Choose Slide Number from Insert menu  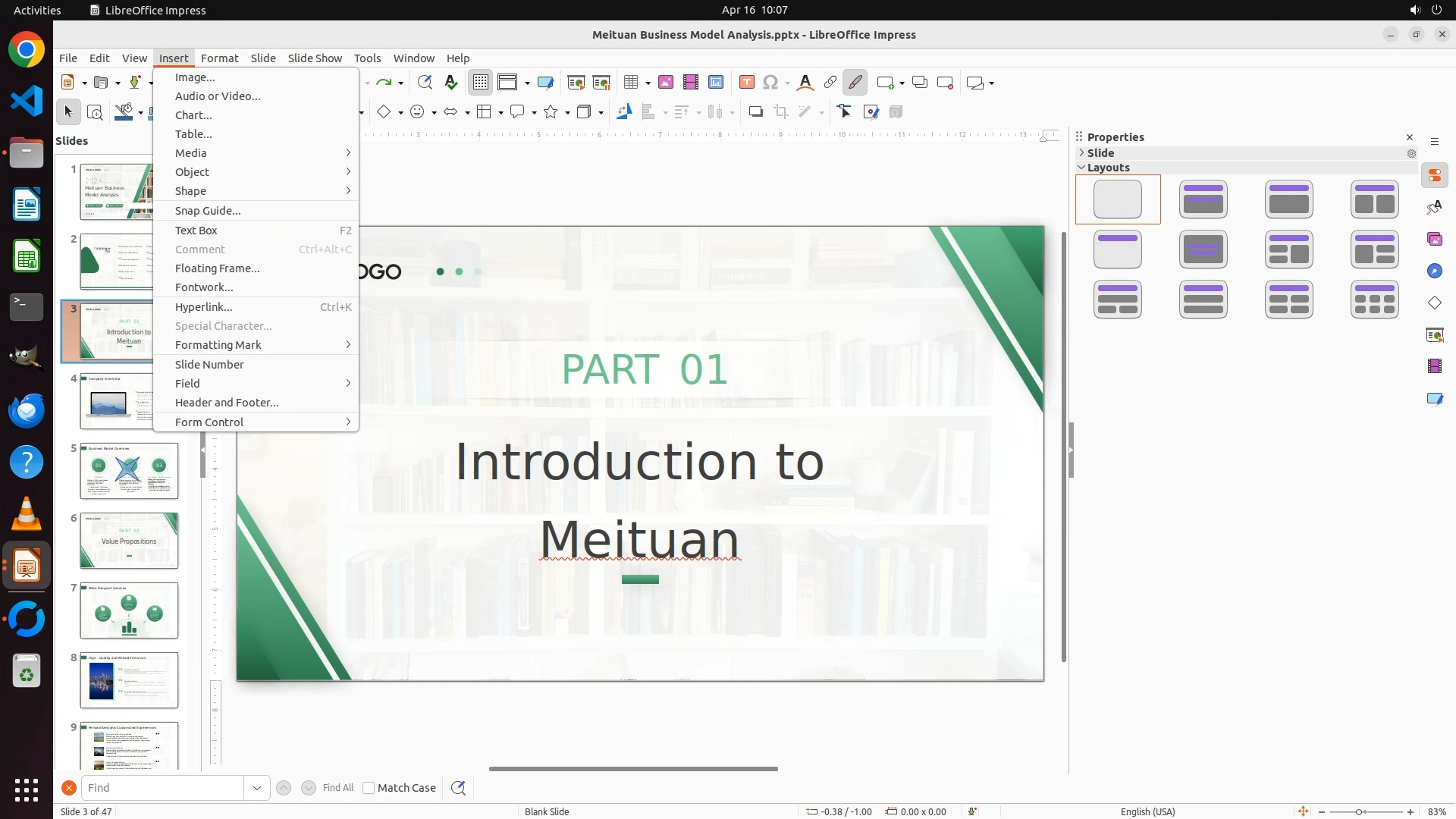click(x=209, y=365)
